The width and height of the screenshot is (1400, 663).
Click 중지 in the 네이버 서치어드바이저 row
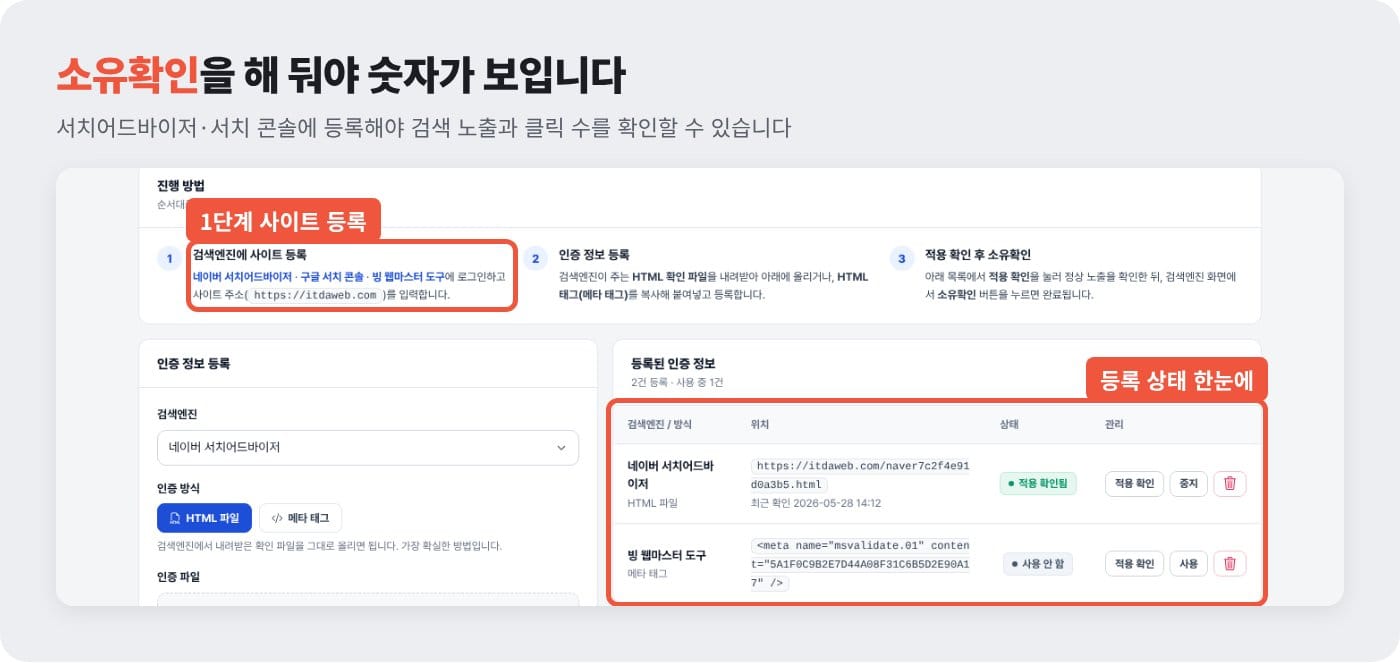coord(1189,484)
